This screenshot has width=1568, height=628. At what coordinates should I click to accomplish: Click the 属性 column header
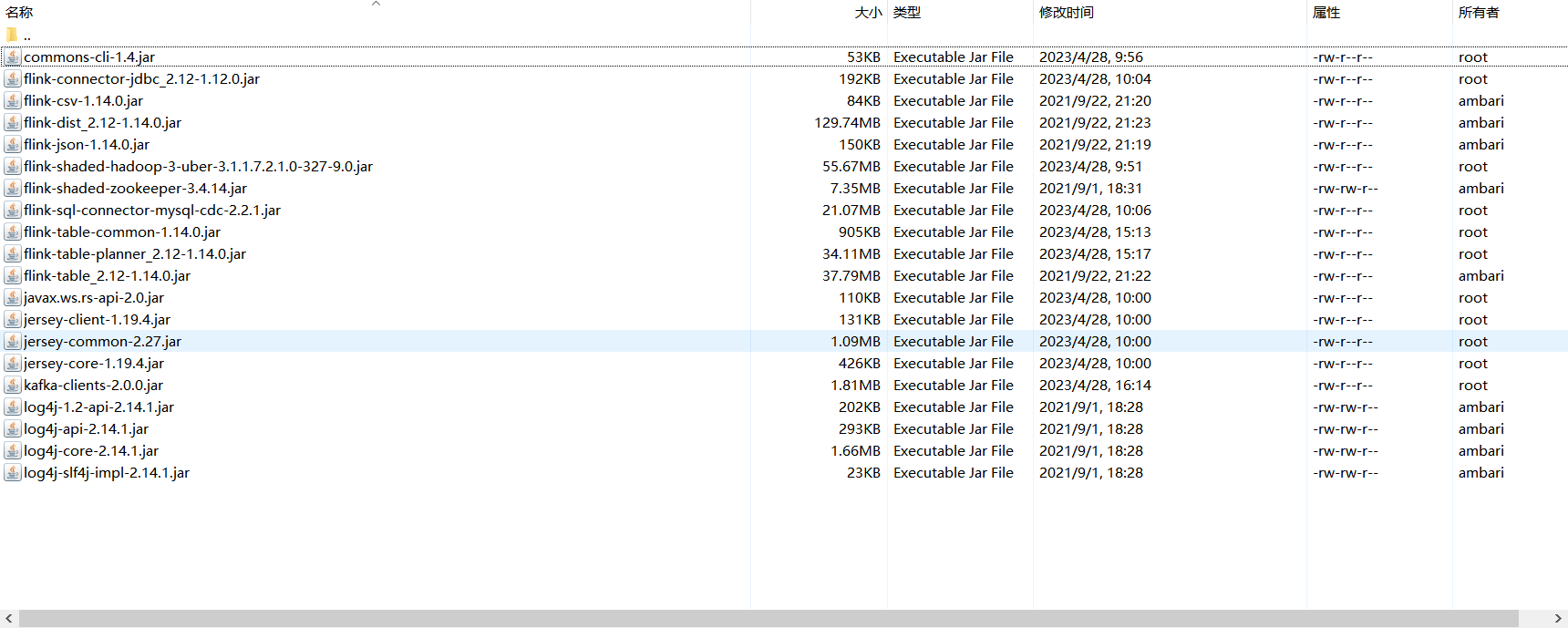point(1326,12)
